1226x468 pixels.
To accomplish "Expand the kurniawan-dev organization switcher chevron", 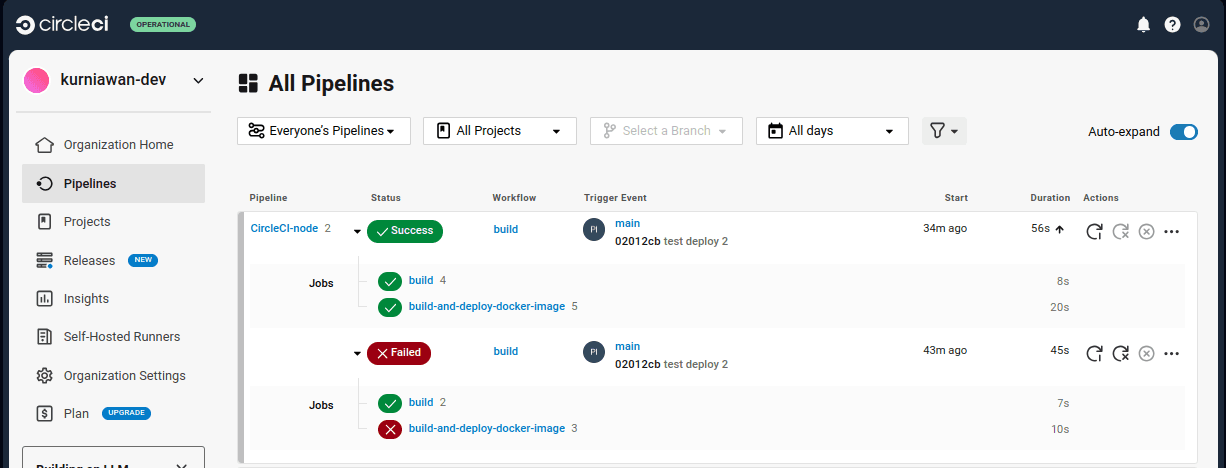I will click(198, 80).
